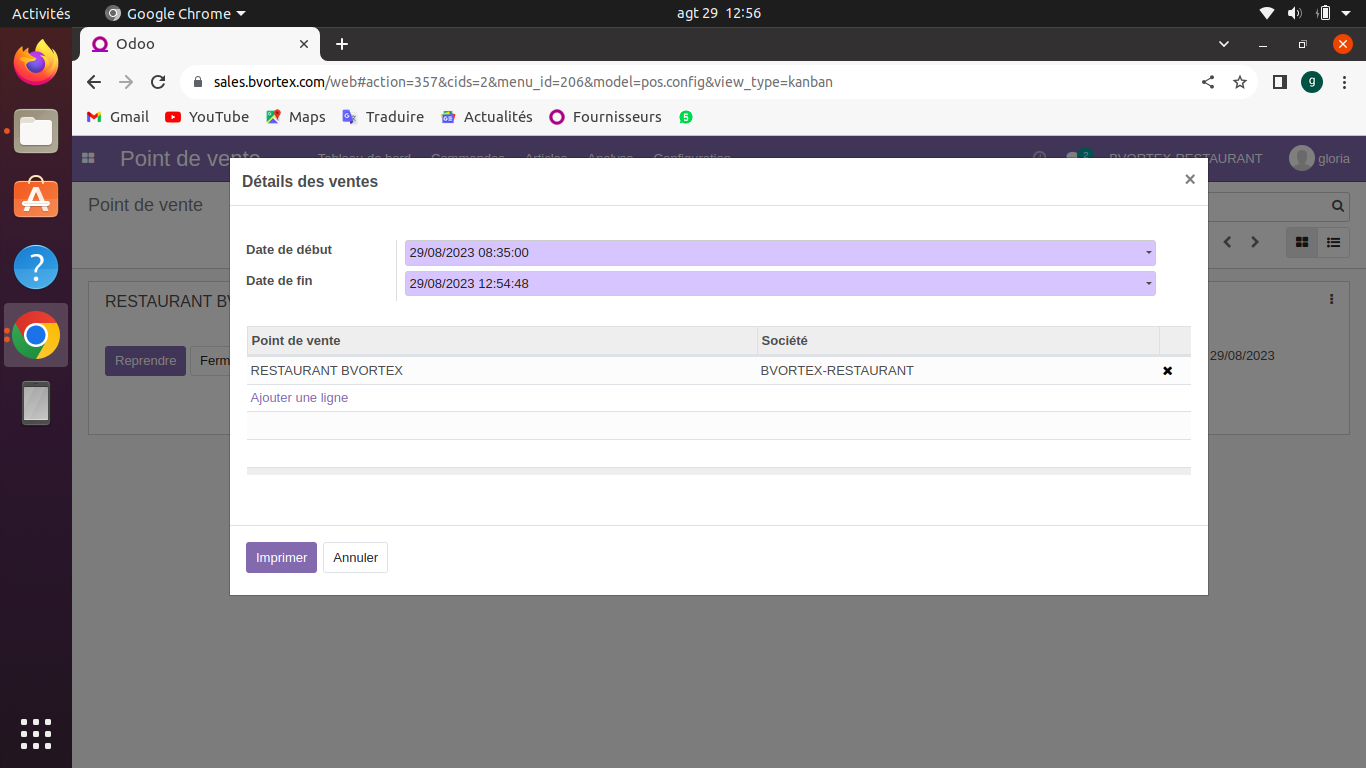The image size is (1366, 768).
Task: Bookmark this page with the star icon
Action: [1240, 82]
